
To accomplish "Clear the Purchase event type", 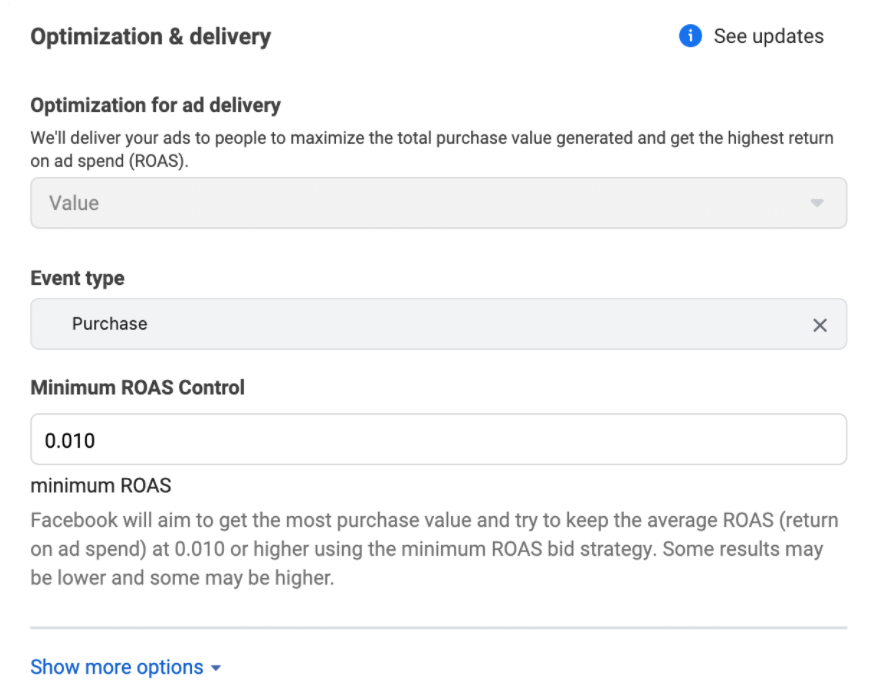I will [820, 325].
